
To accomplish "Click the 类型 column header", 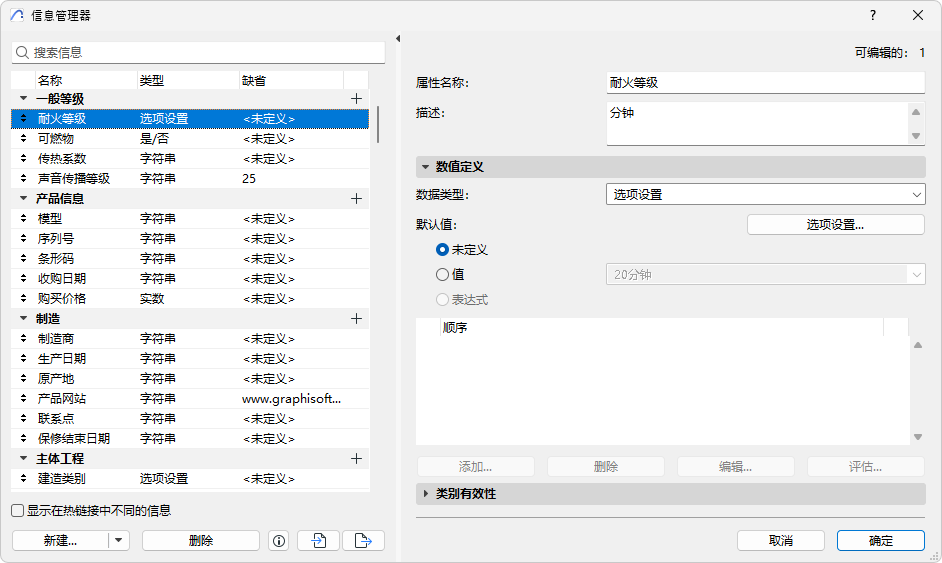I will tap(188, 81).
